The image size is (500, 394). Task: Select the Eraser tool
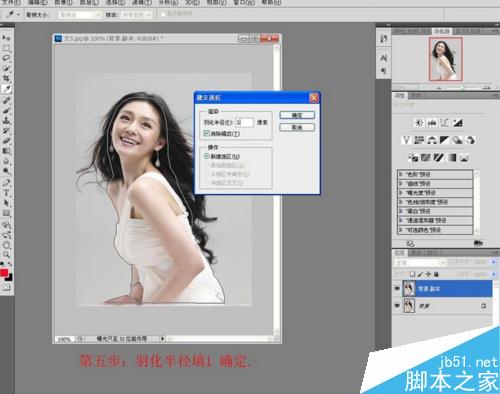pyautogui.click(x=6, y=141)
